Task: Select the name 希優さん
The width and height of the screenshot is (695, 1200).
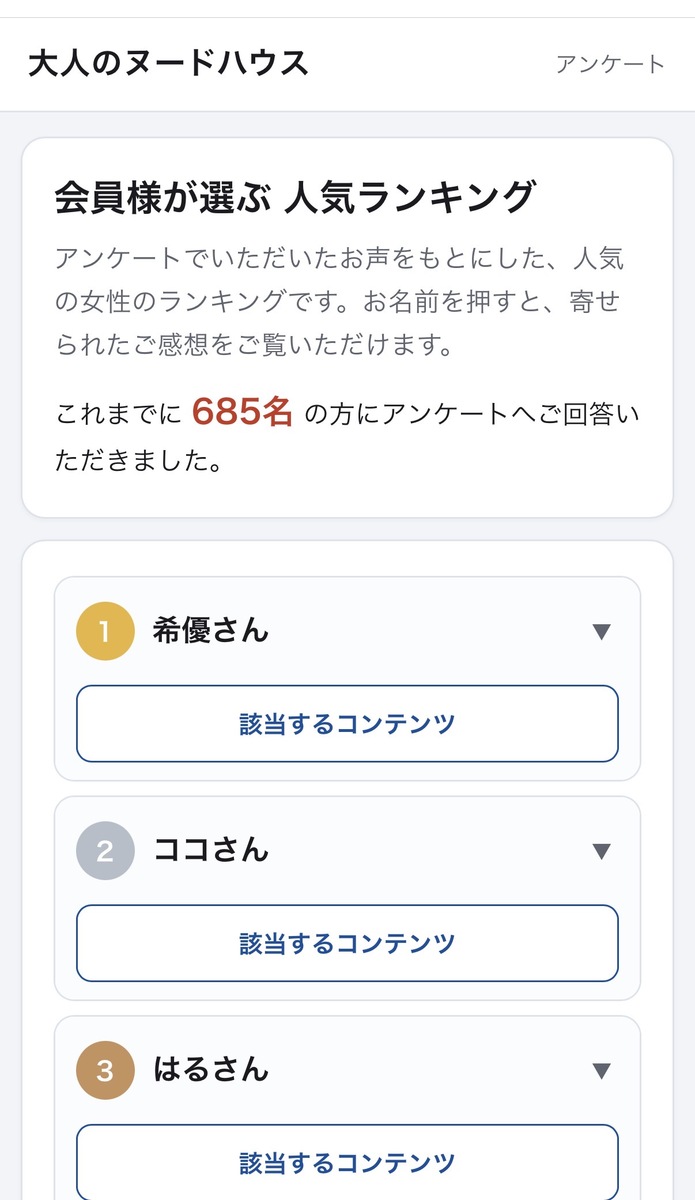Action: [211, 631]
